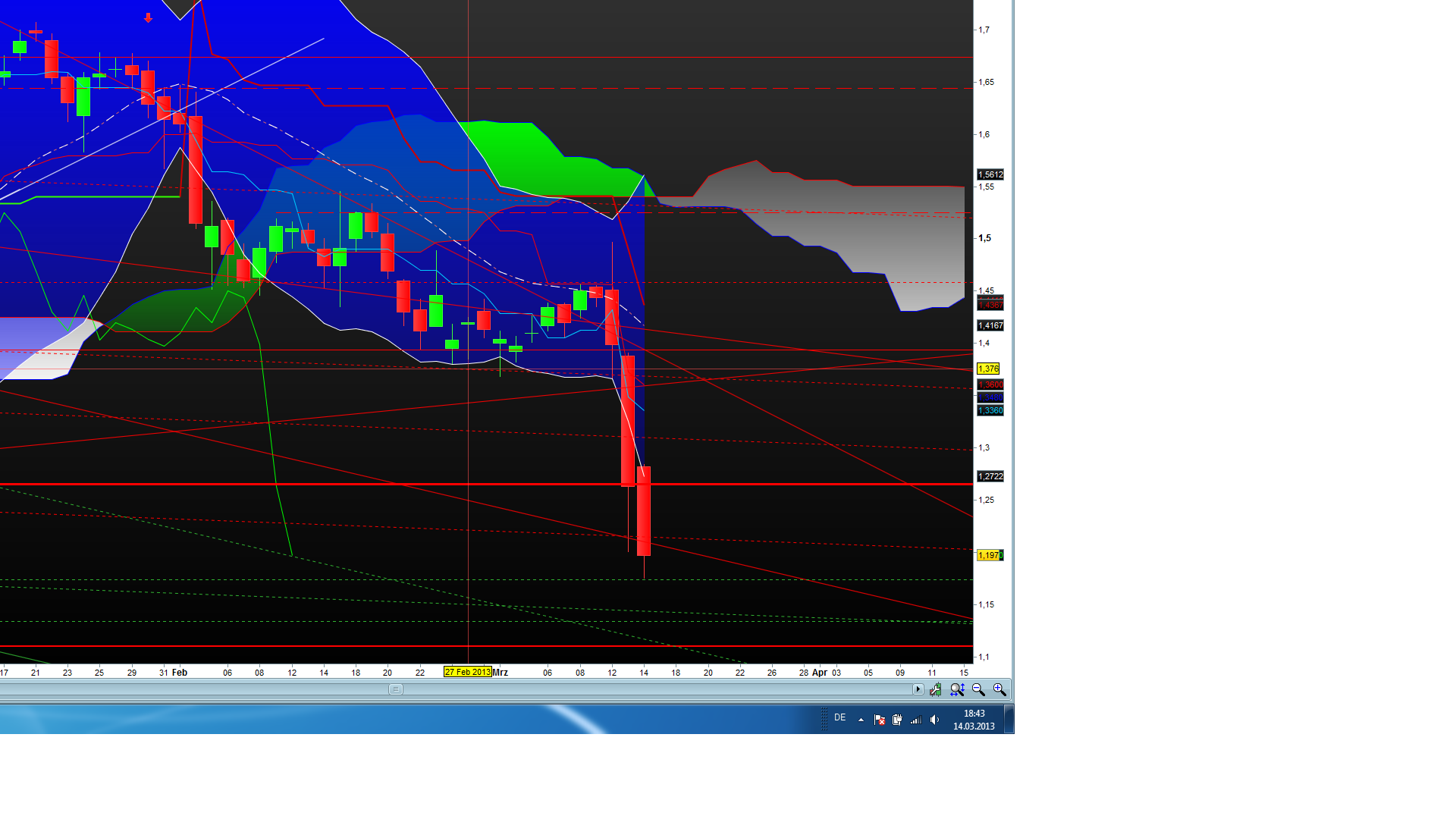Click the 1,2722 price axis label
Viewport: 1456px width, 819px height.
pos(990,476)
